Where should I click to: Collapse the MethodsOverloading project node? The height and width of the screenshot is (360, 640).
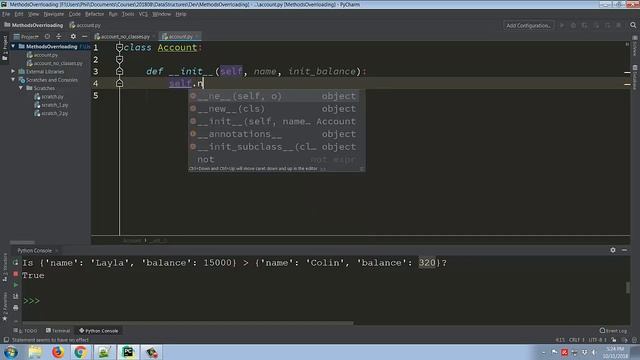[x=13, y=47]
